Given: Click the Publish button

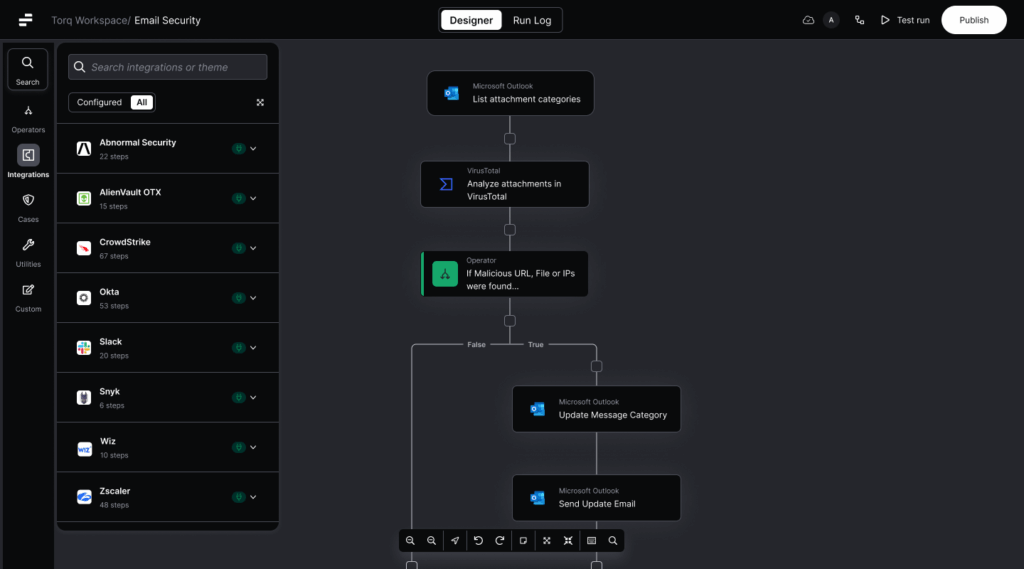Looking at the screenshot, I should coord(973,20).
